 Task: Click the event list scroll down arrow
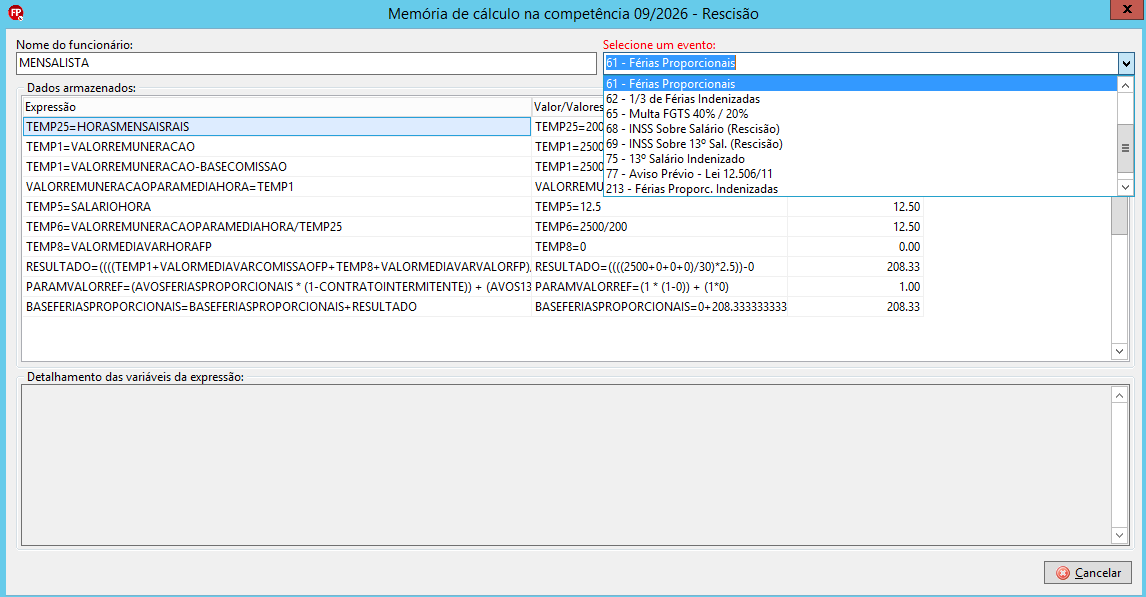(x=1126, y=187)
